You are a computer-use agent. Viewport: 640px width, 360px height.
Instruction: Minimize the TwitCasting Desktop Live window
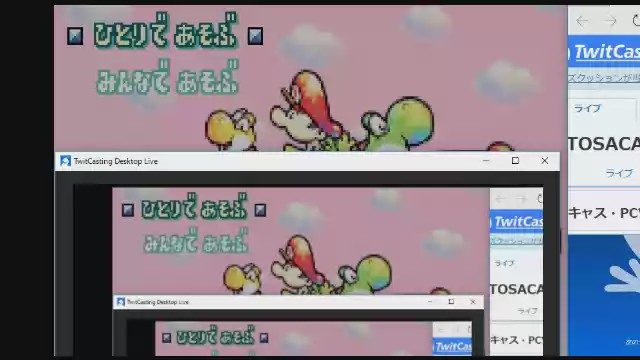point(486,160)
